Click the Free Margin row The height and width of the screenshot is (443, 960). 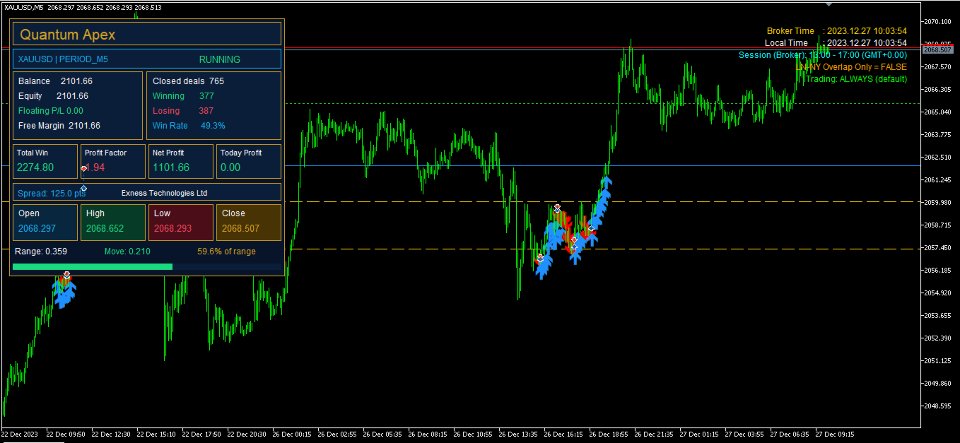point(59,125)
